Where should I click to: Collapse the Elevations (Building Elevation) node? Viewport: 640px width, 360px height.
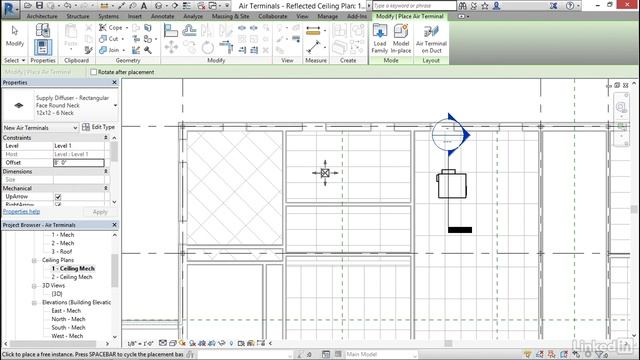point(34,302)
